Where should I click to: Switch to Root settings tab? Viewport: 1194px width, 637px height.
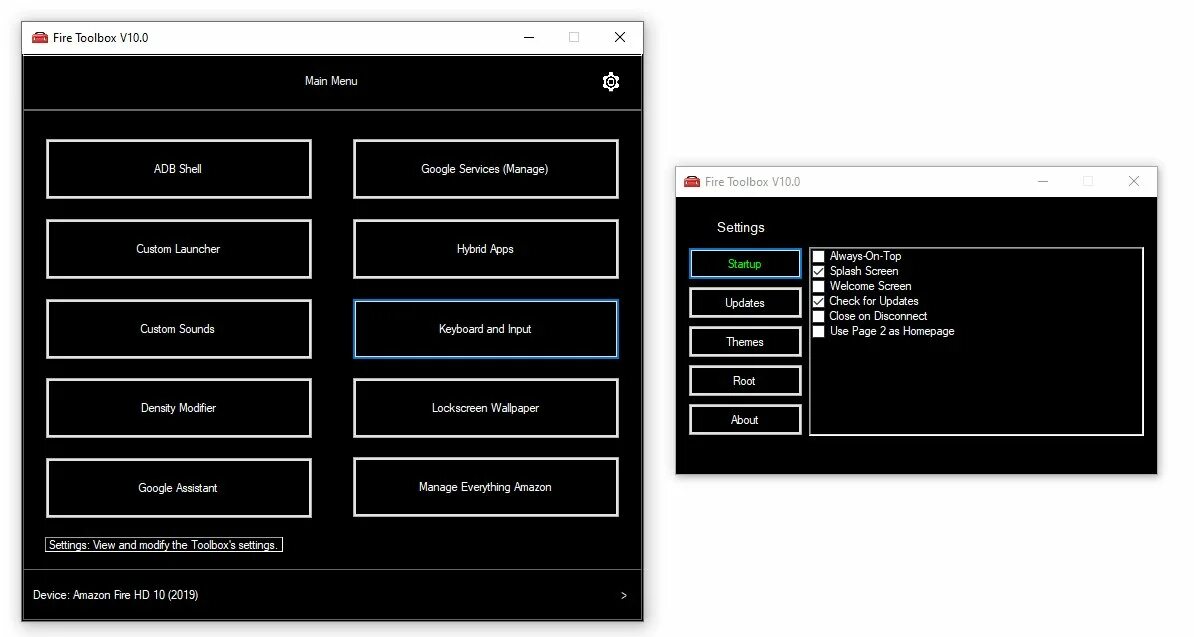[745, 381]
